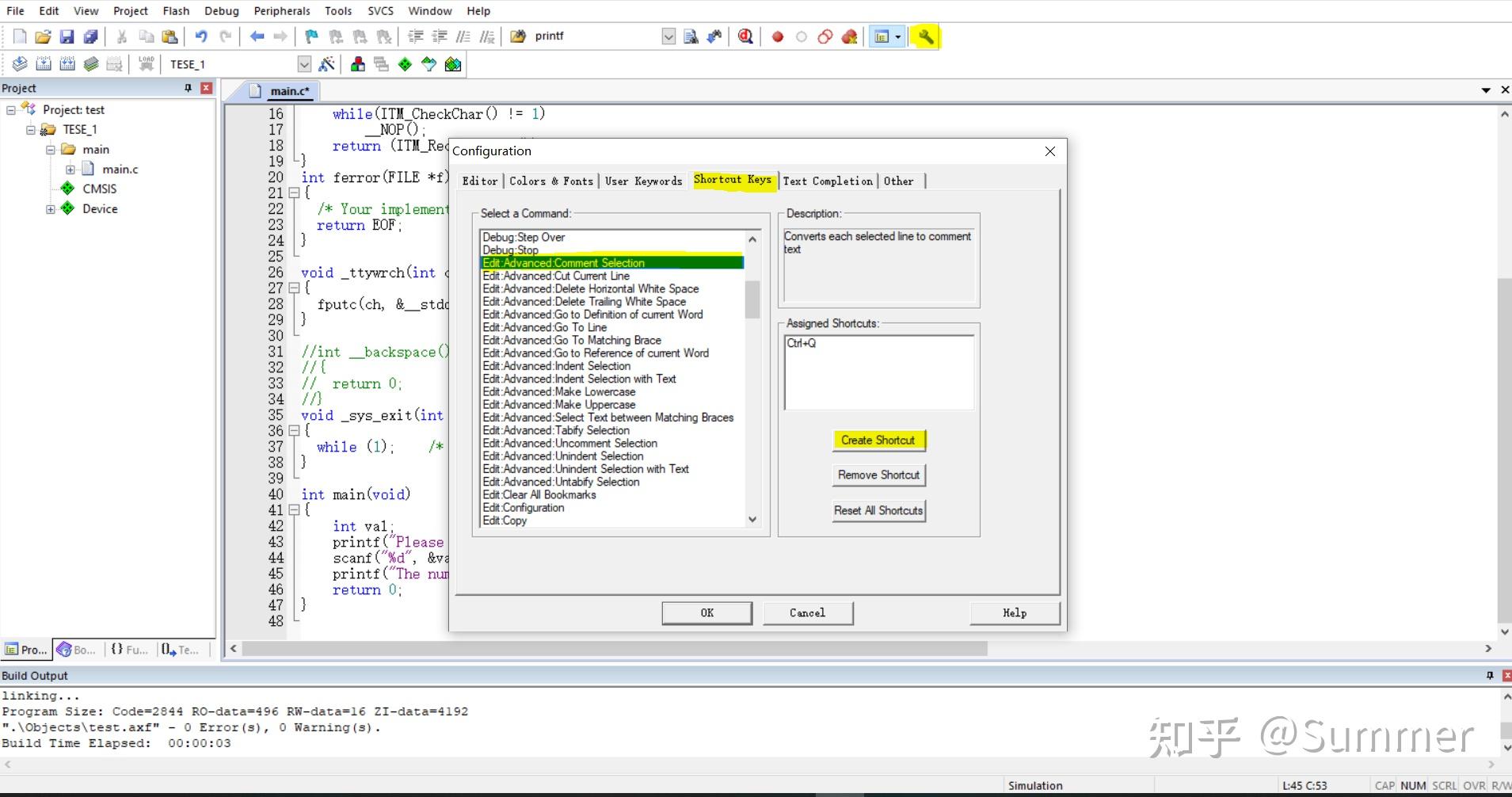Image resolution: width=1512 pixels, height=797 pixels.
Task: Open the Configuration wrench icon
Action: (925, 36)
